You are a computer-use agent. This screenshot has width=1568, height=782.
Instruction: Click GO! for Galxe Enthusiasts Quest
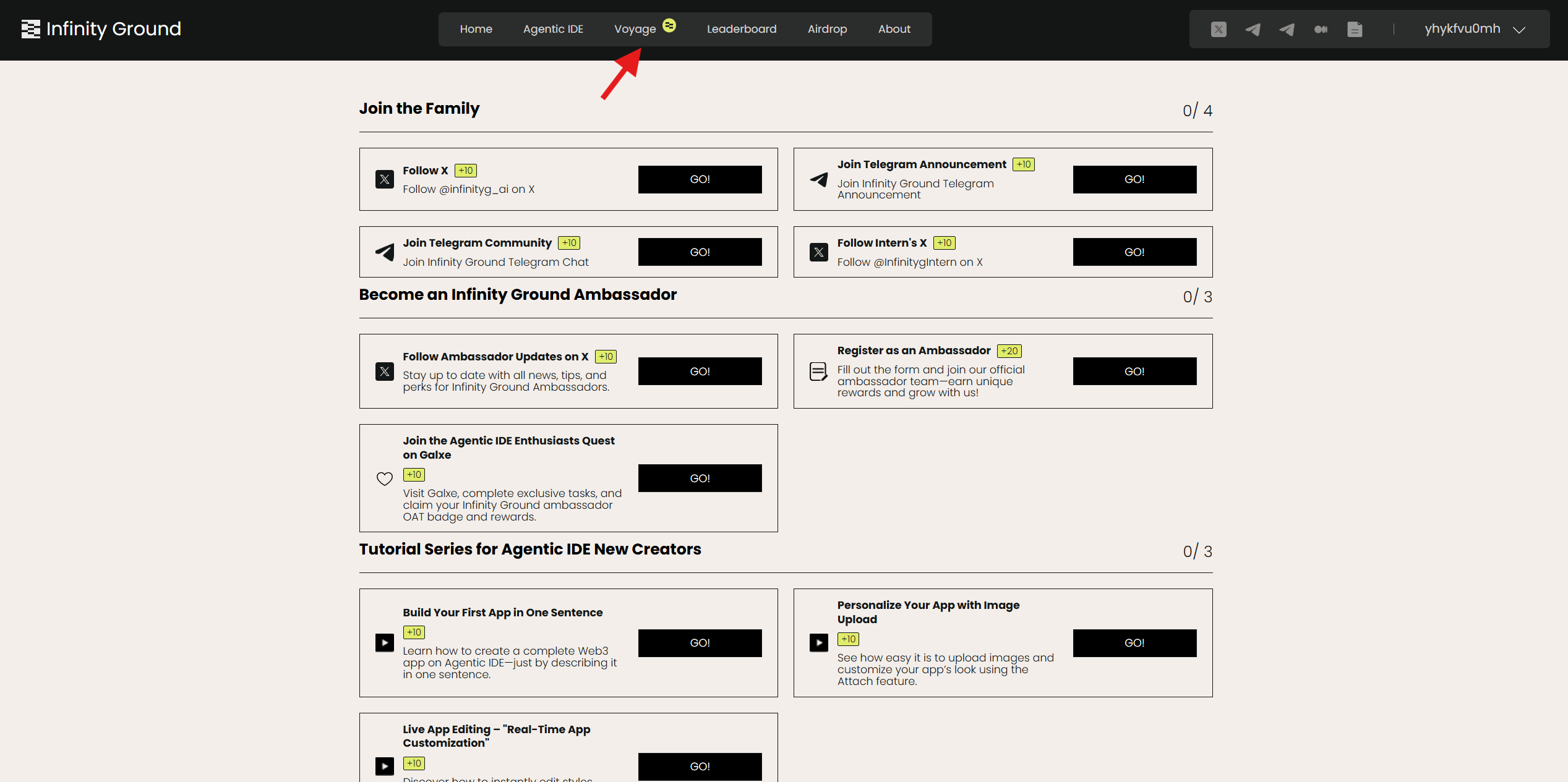click(700, 478)
